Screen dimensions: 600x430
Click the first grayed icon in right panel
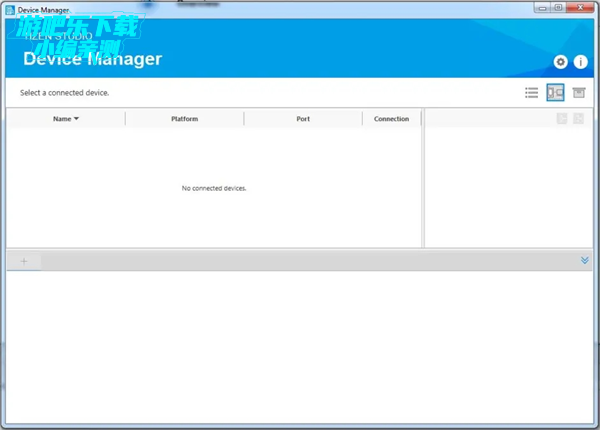(562, 118)
